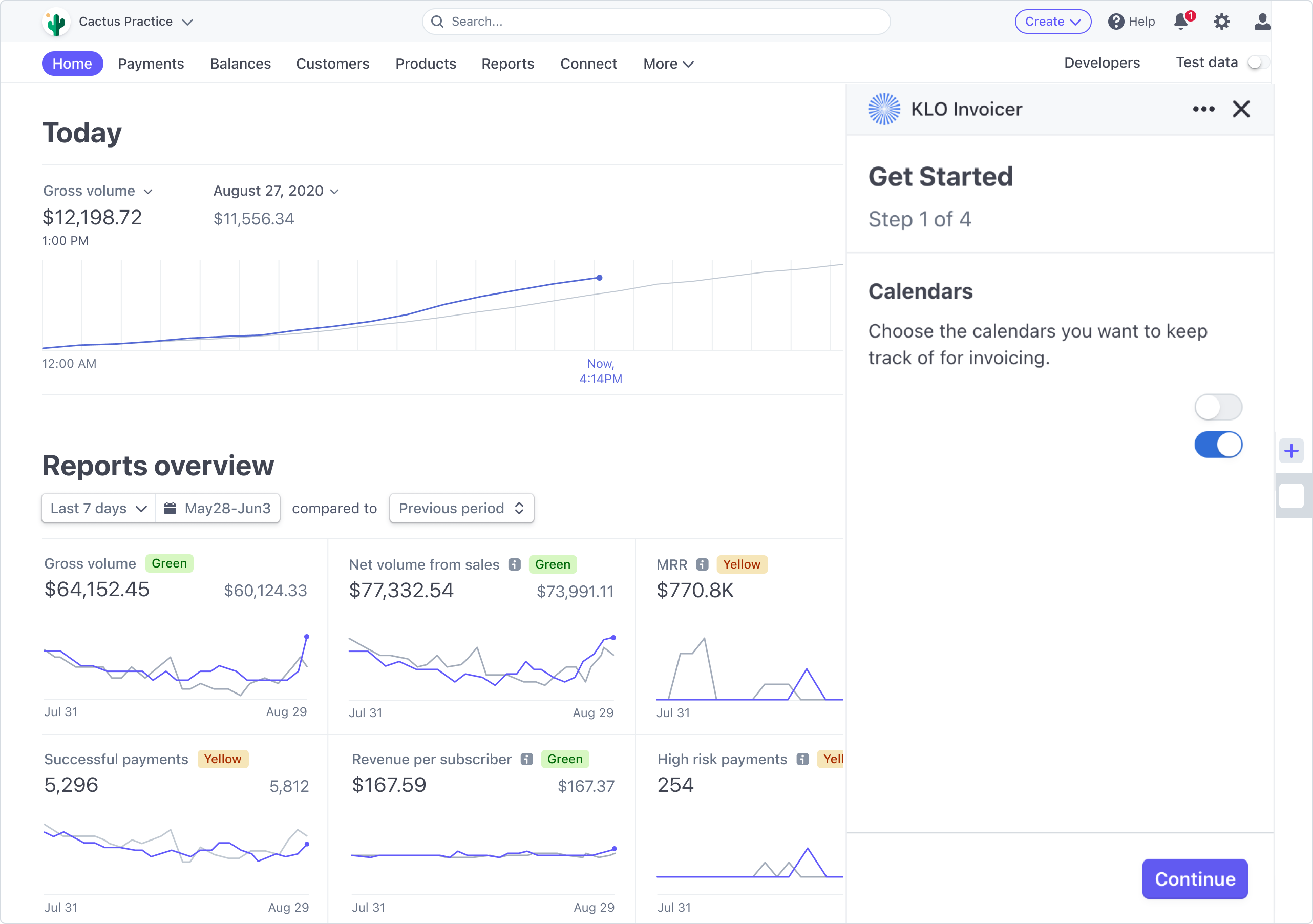Screen dimensions: 1313x924
Task: Open the Customers tab
Action: coord(332,64)
